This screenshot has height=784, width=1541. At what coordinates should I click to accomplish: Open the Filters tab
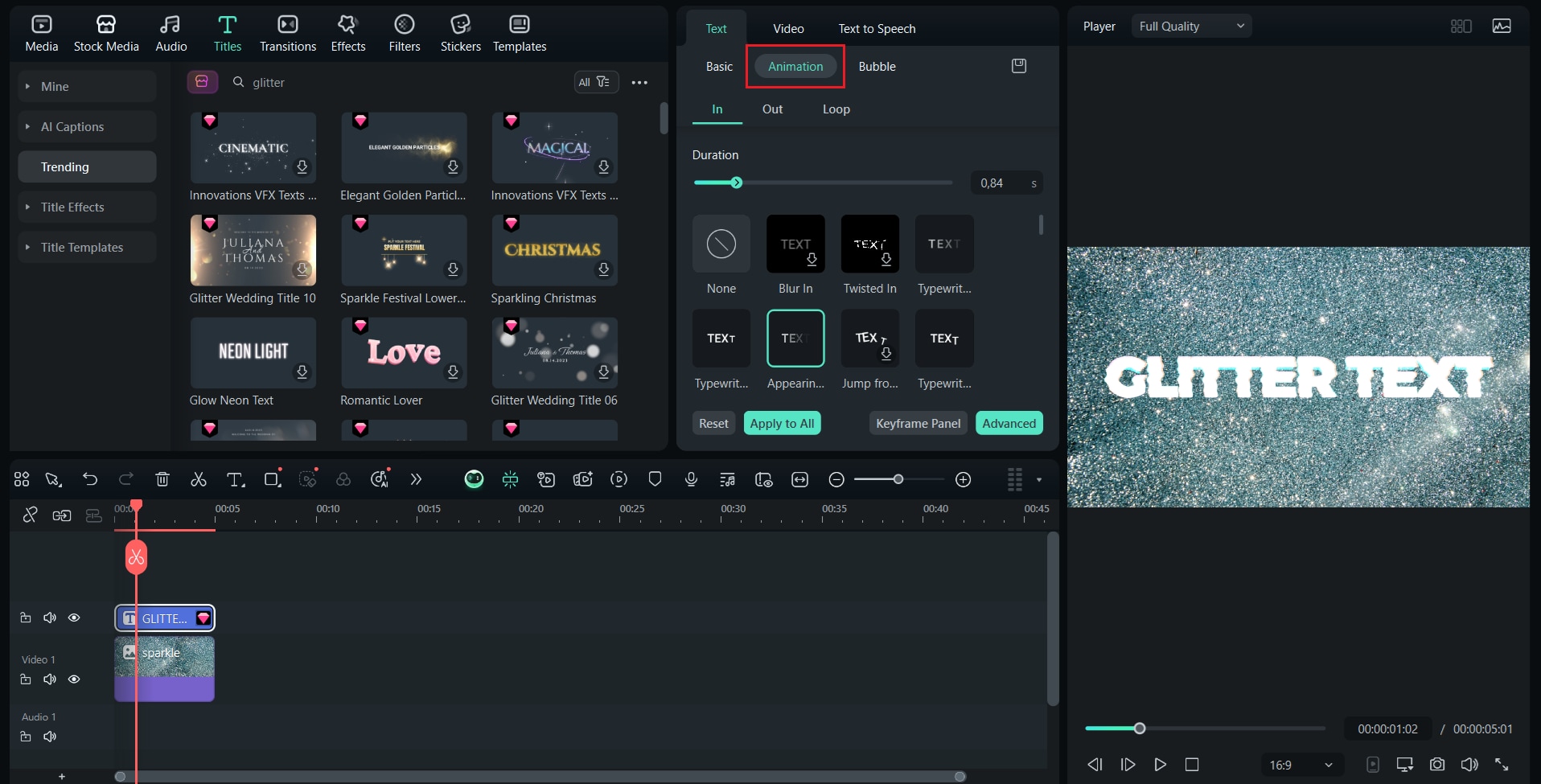(x=405, y=34)
